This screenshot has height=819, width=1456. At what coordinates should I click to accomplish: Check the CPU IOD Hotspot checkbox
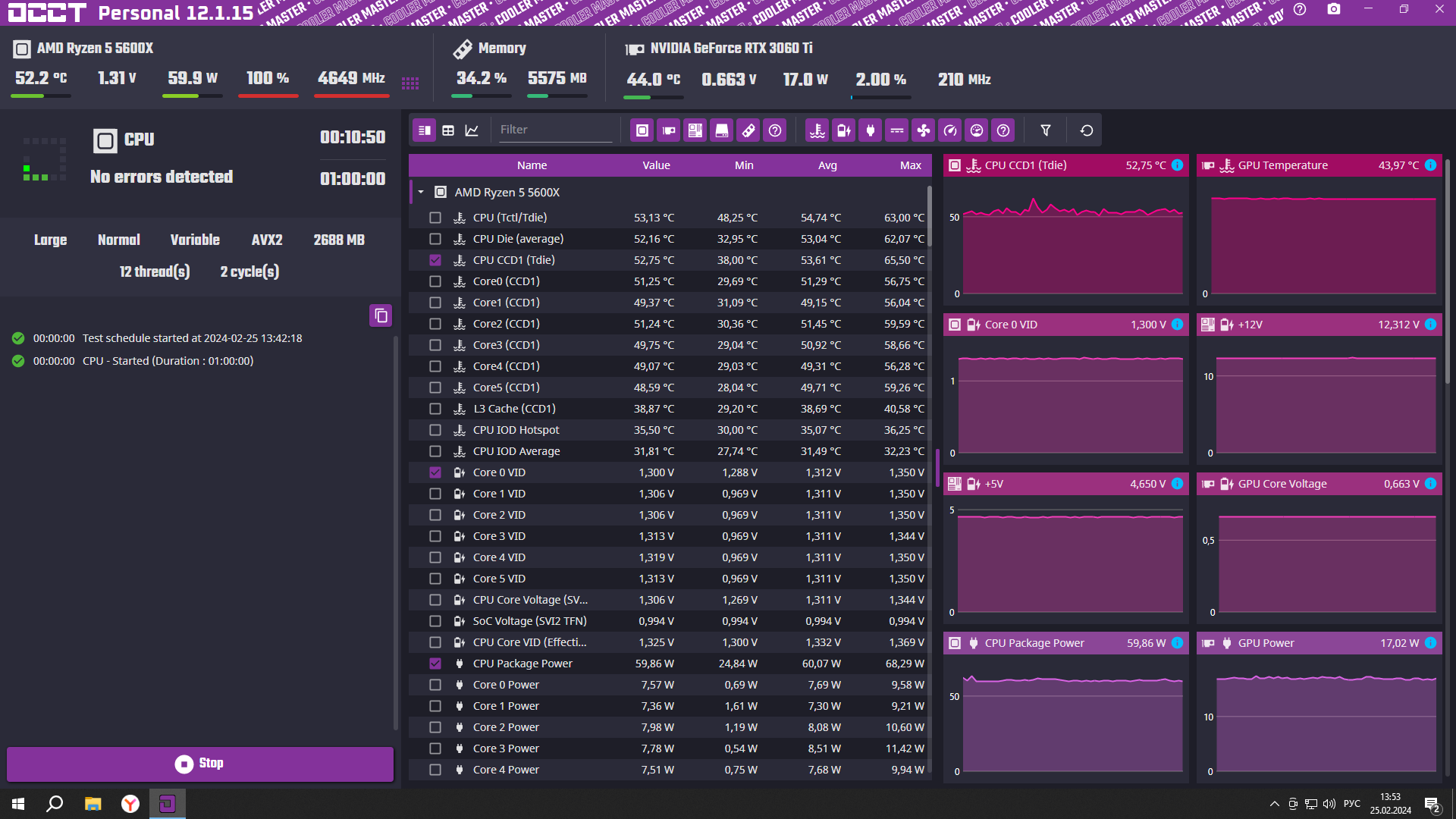click(x=435, y=430)
